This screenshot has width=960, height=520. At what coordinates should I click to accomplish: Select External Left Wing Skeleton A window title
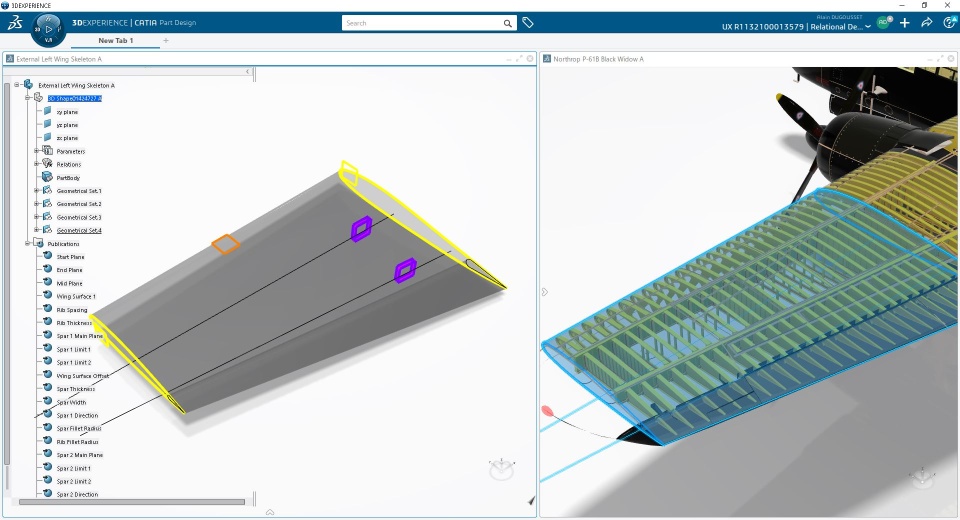[x=59, y=59]
